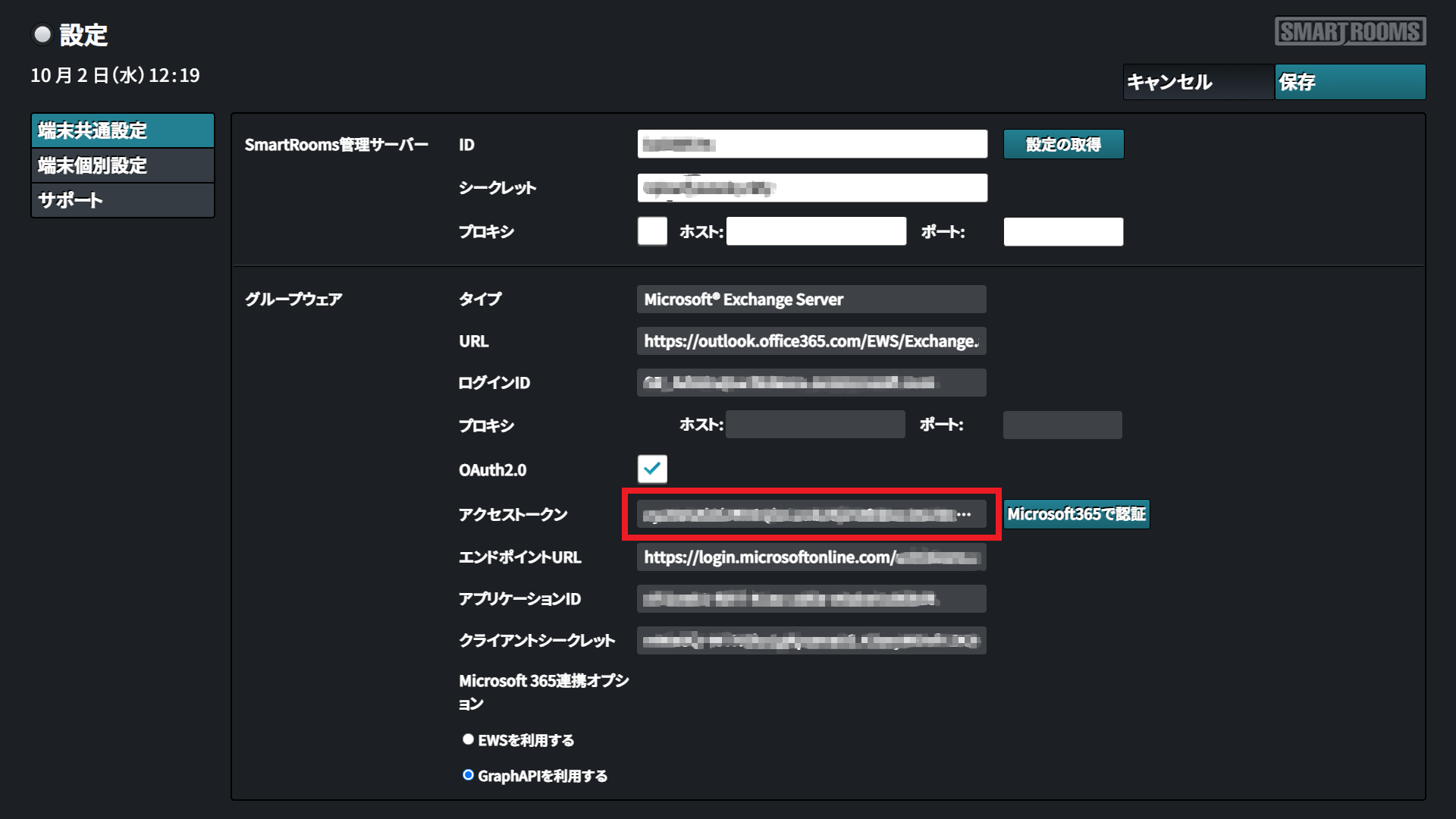This screenshot has height=819, width=1456.
Task: Toggle the SmartRooms server プロキシ checkbox
Action: [652, 231]
